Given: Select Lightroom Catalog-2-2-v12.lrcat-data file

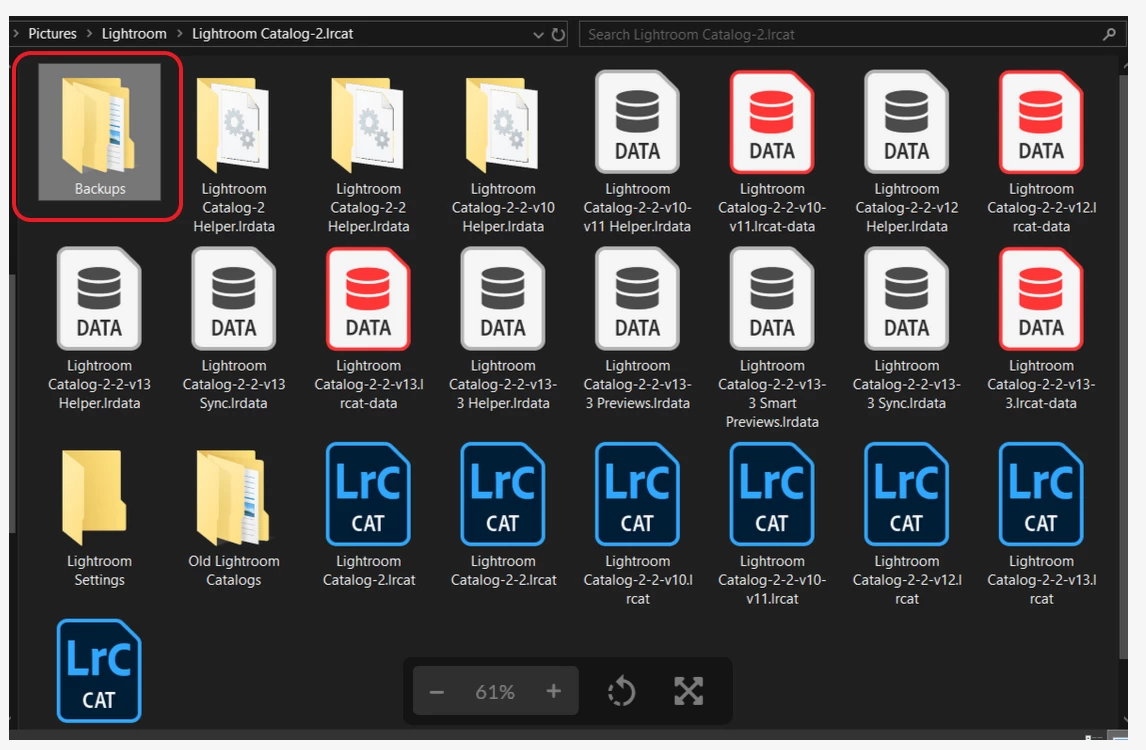Looking at the screenshot, I should point(1041,153).
